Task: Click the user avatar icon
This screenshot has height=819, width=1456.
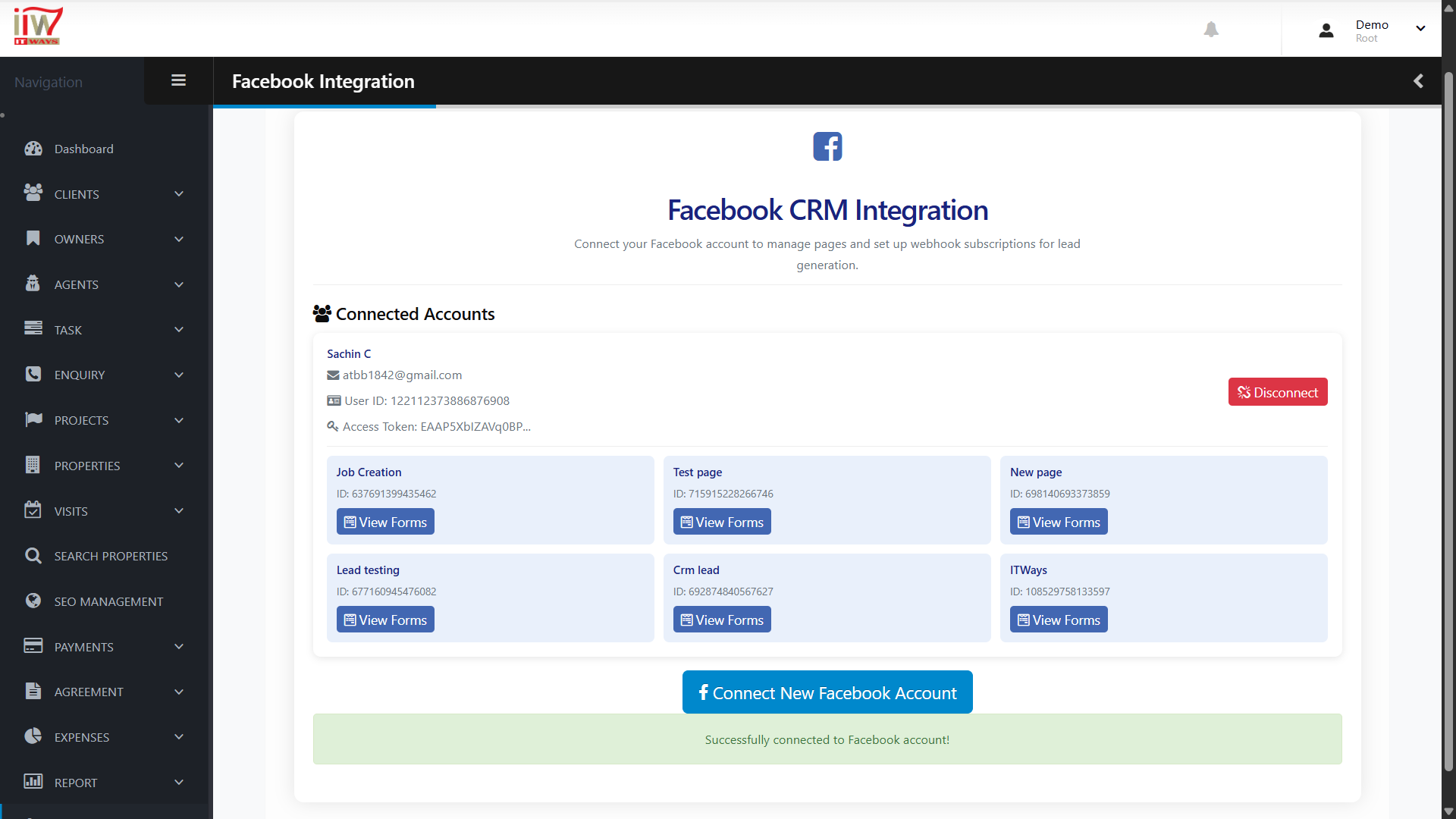Action: tap(1326, 30)
